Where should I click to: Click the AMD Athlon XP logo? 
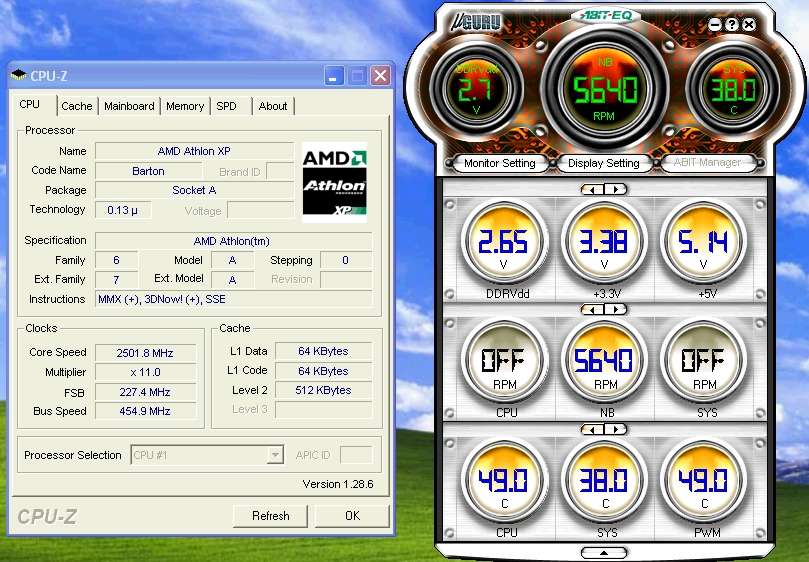[334, 182]
